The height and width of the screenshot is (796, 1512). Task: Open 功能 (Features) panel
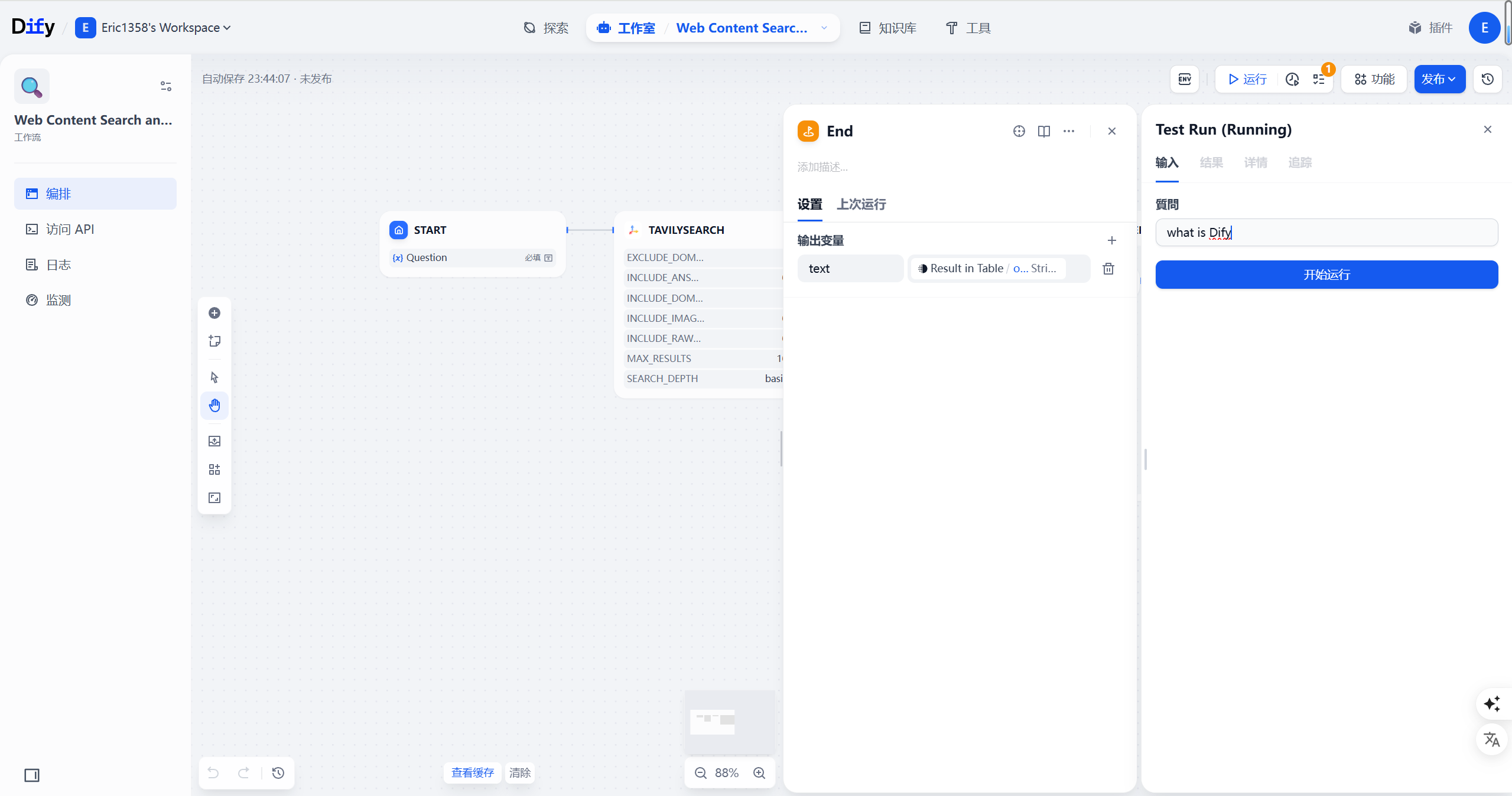tap(1374, 79)
